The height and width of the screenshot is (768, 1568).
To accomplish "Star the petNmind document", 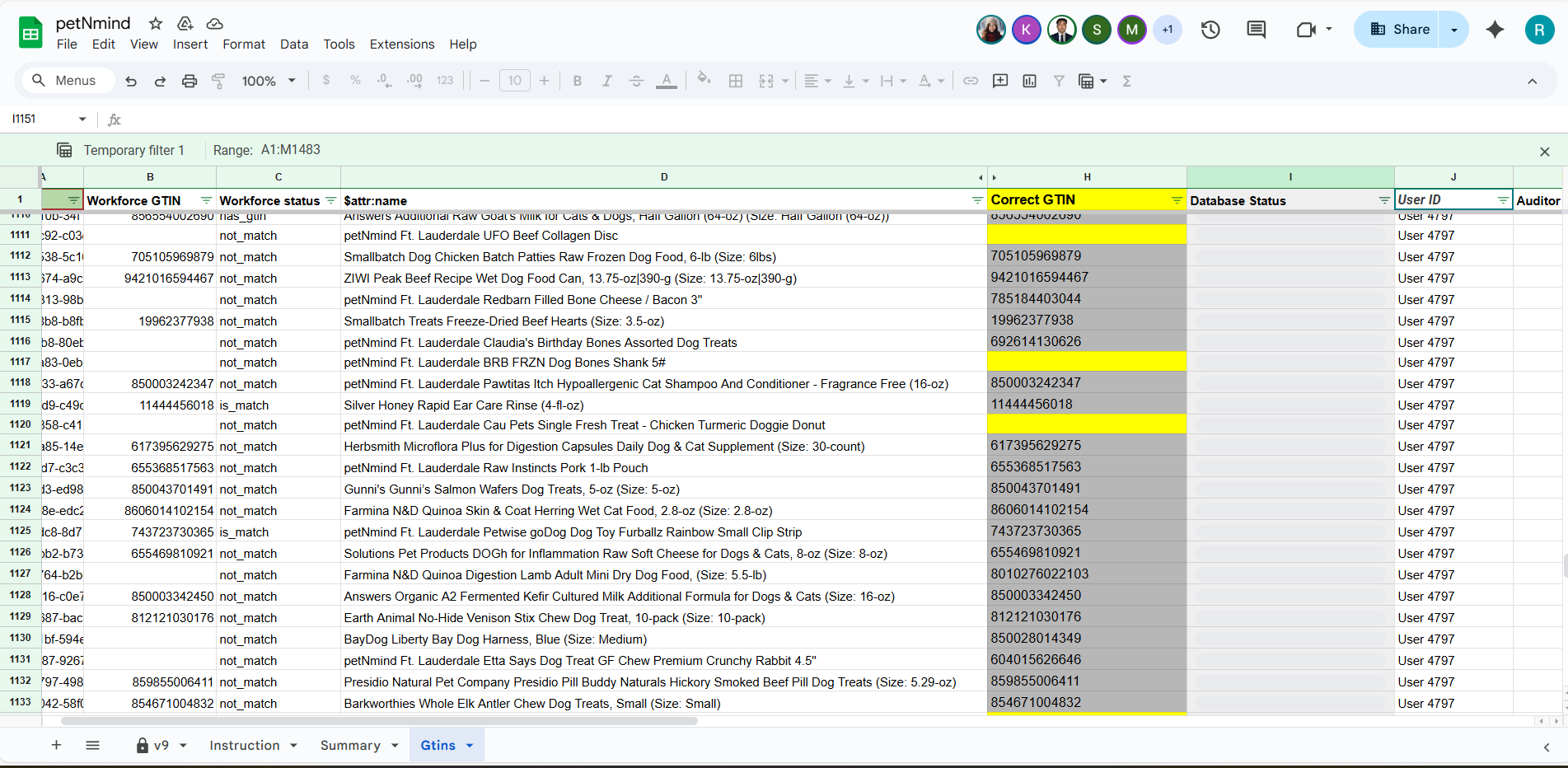I will tap(156, 23).
